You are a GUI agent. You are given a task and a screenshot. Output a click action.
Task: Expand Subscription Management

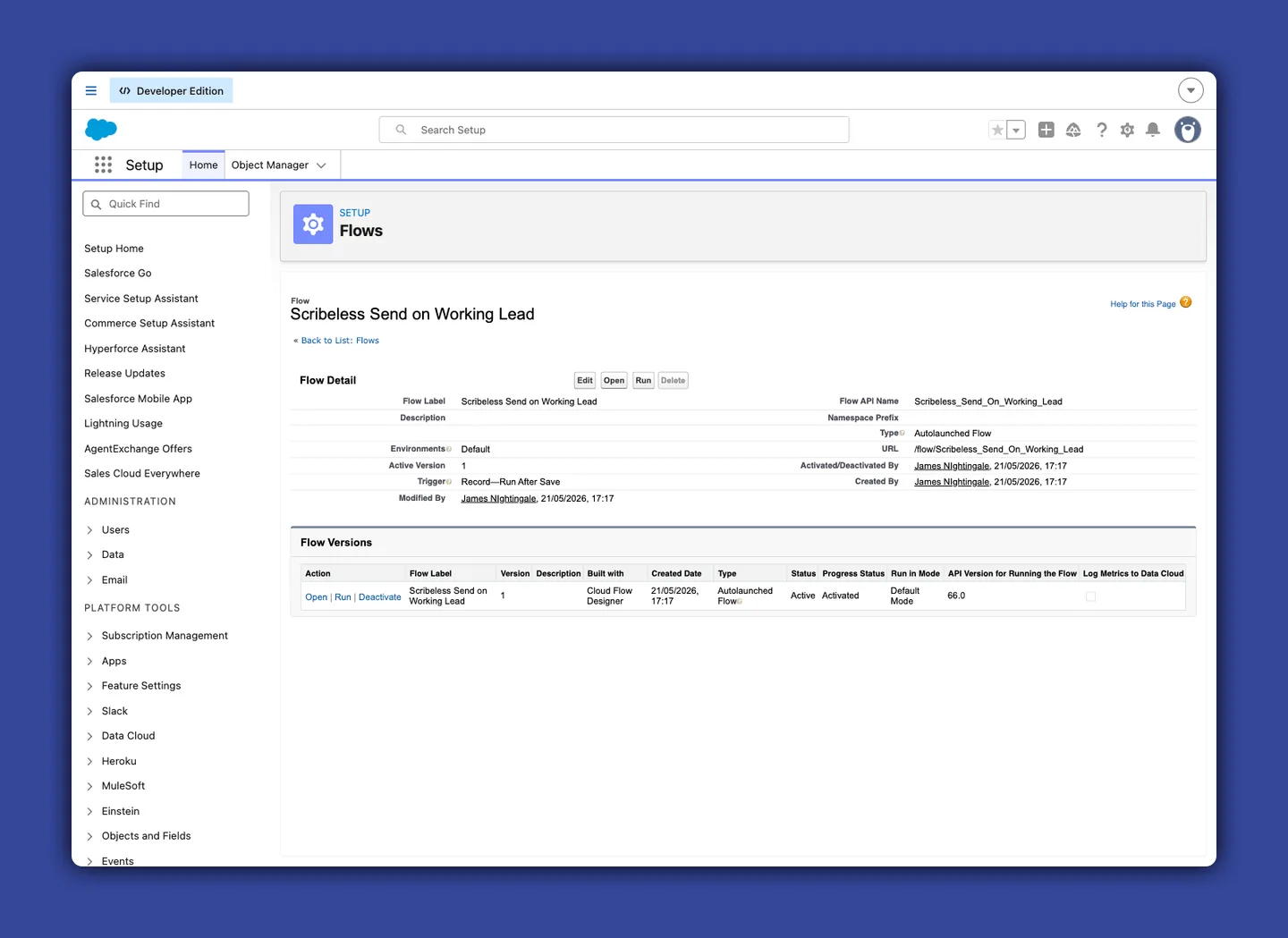pyautogui.click(x=89, y=636)
